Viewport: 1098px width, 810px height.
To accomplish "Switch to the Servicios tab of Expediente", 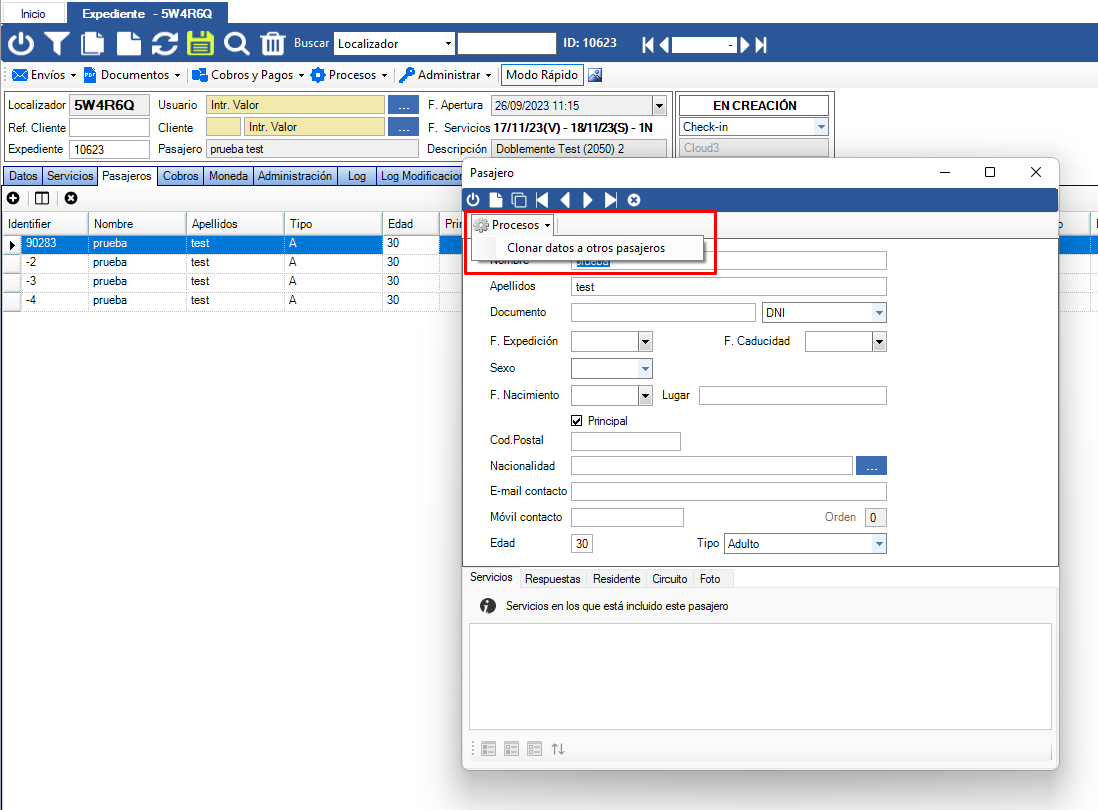I will (70, 176).
